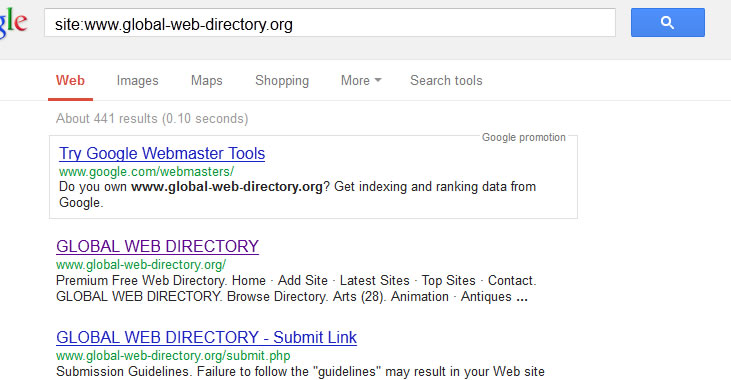Open Search tools options
This screenshot has width=731, height=380.
pos(446,80)
